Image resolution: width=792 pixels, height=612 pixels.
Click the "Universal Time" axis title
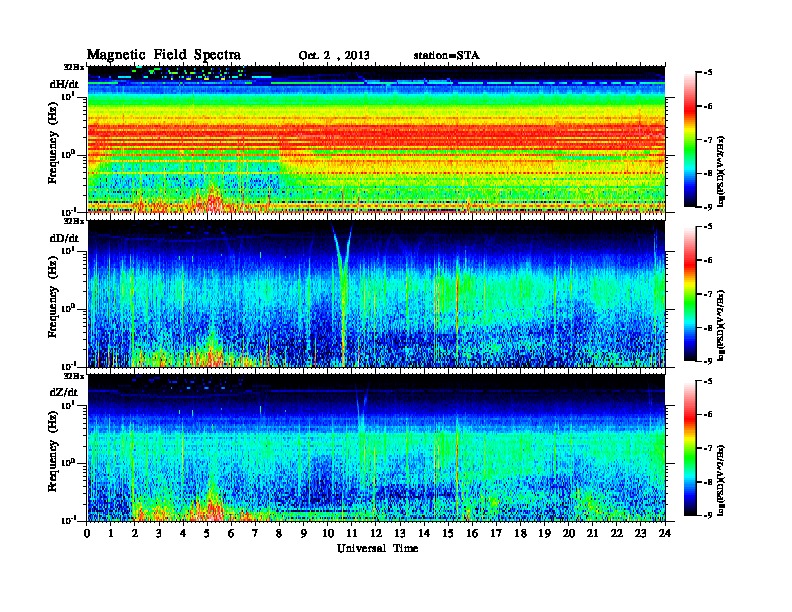pos(377,548)
